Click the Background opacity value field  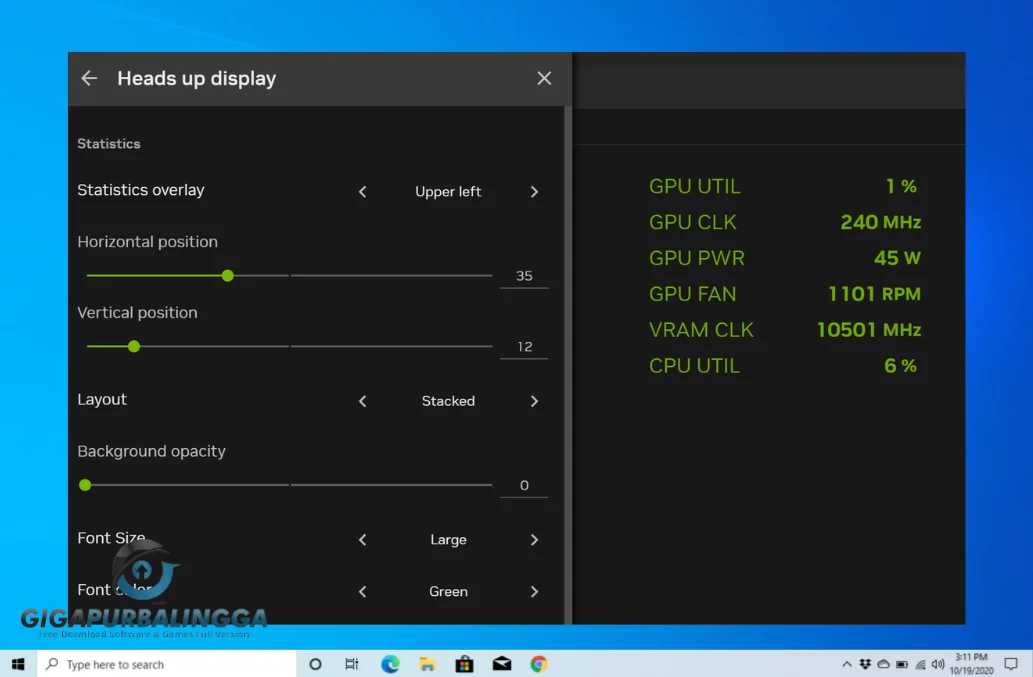[524, 486]
